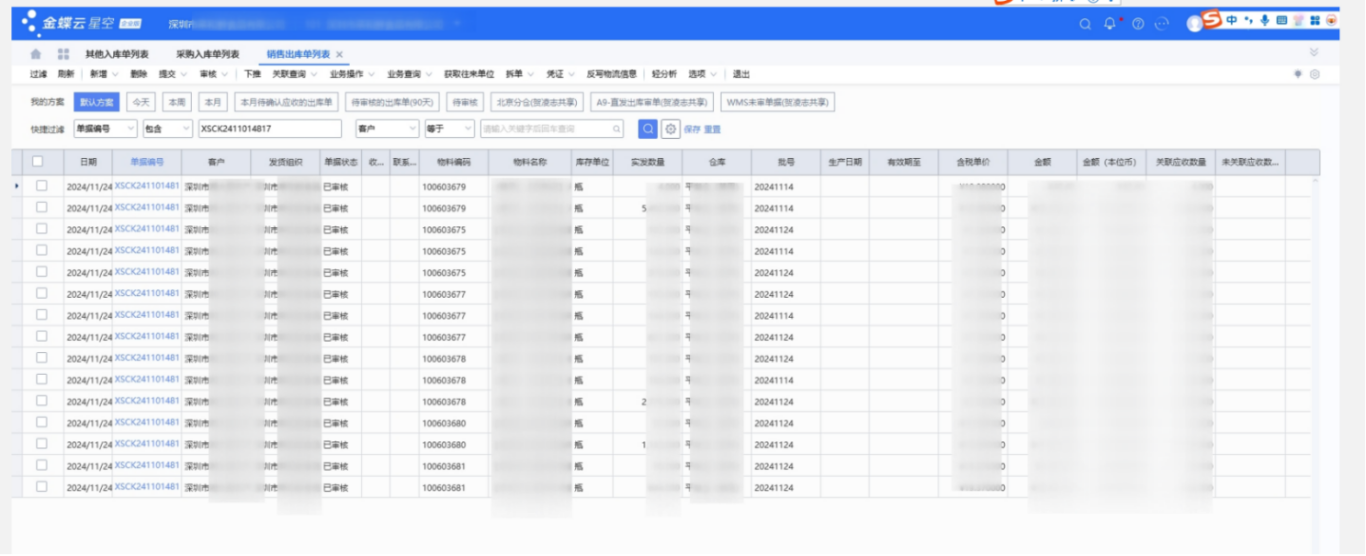Open the 包含 operator combo box

tap(168, 129)
